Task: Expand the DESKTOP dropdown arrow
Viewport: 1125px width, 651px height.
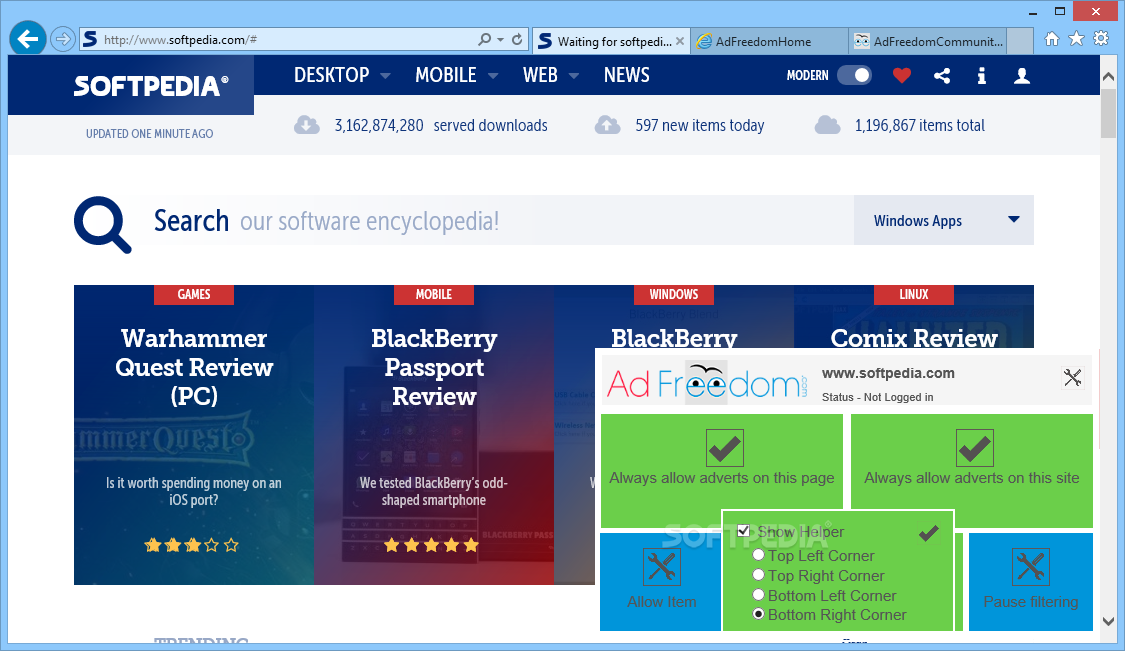Action: point(385,75)
